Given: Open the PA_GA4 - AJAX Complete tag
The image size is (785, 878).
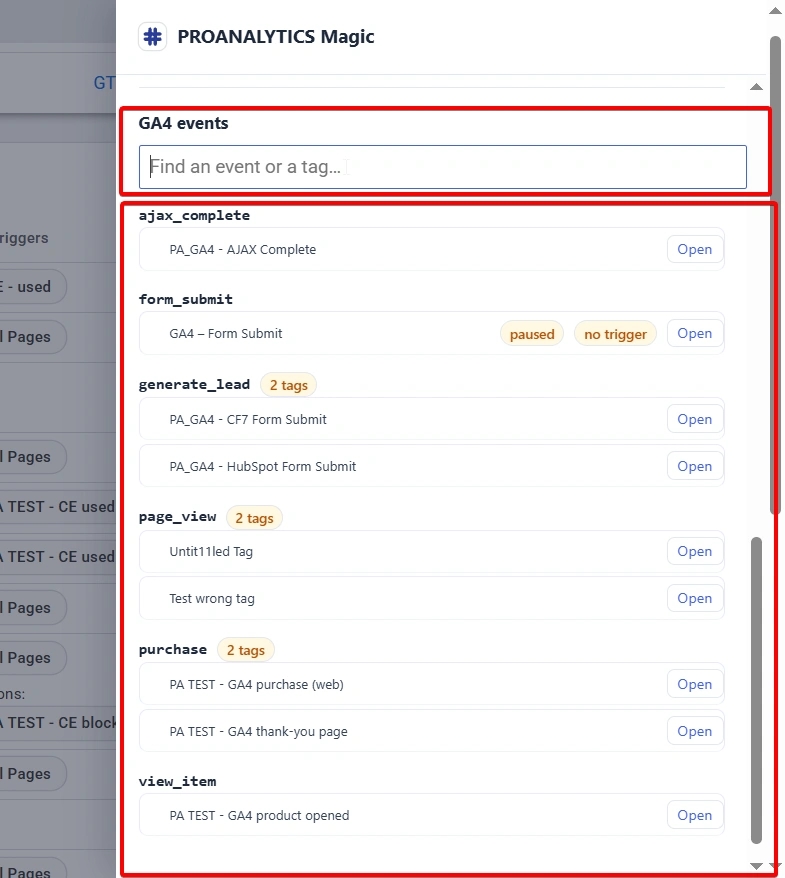Looking at the screenshot, I should click(x=694, y=249).
